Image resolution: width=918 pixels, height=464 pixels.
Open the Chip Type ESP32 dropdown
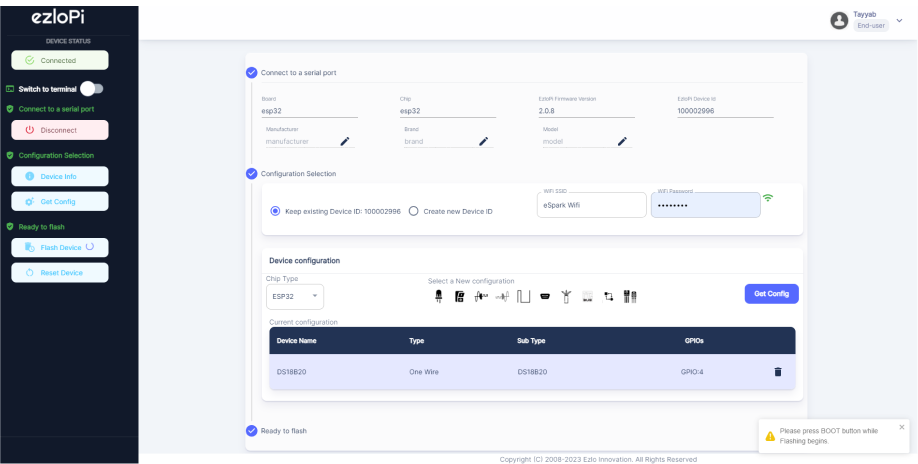(x=294, y=297)
